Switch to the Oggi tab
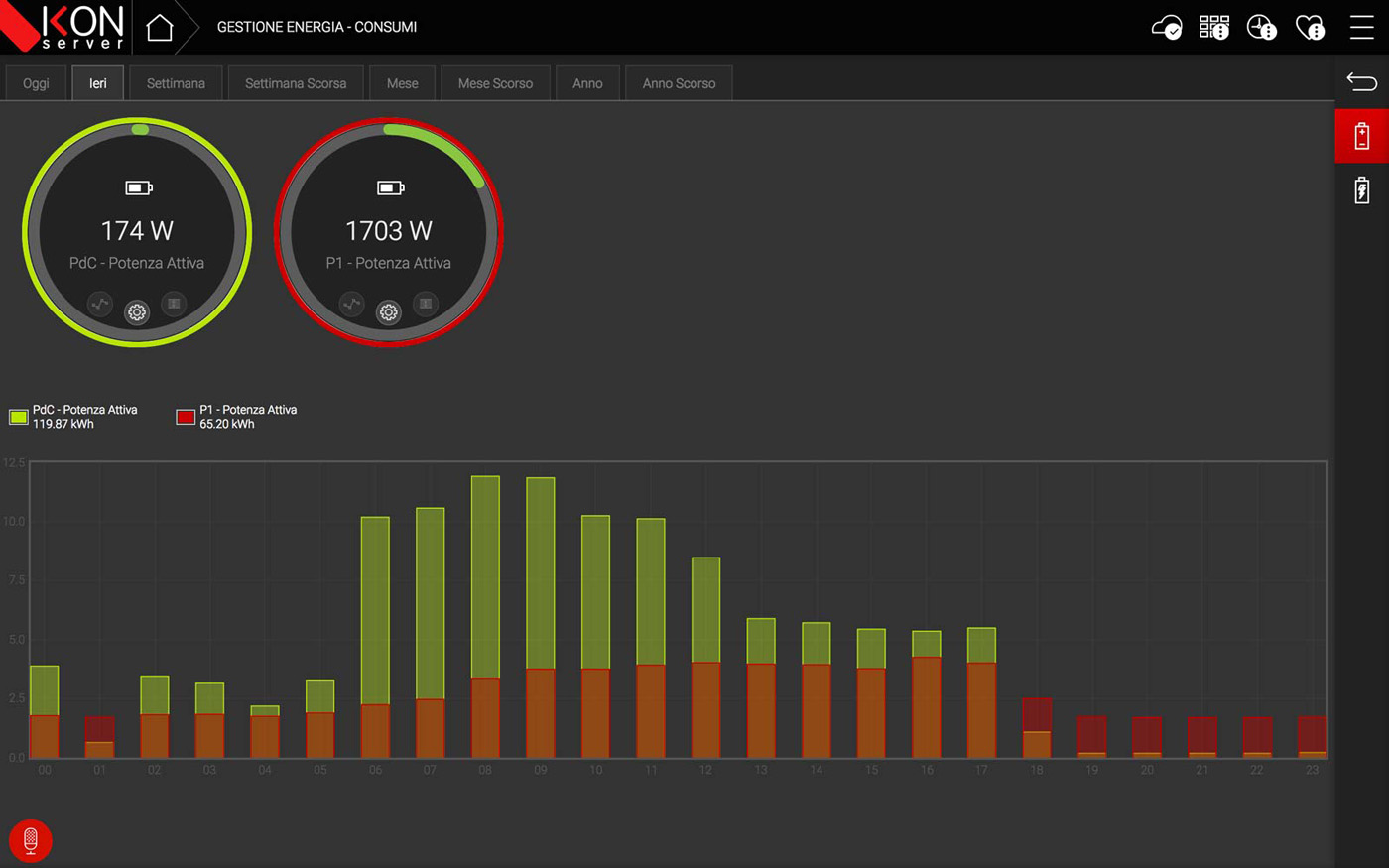 point(36,83)
